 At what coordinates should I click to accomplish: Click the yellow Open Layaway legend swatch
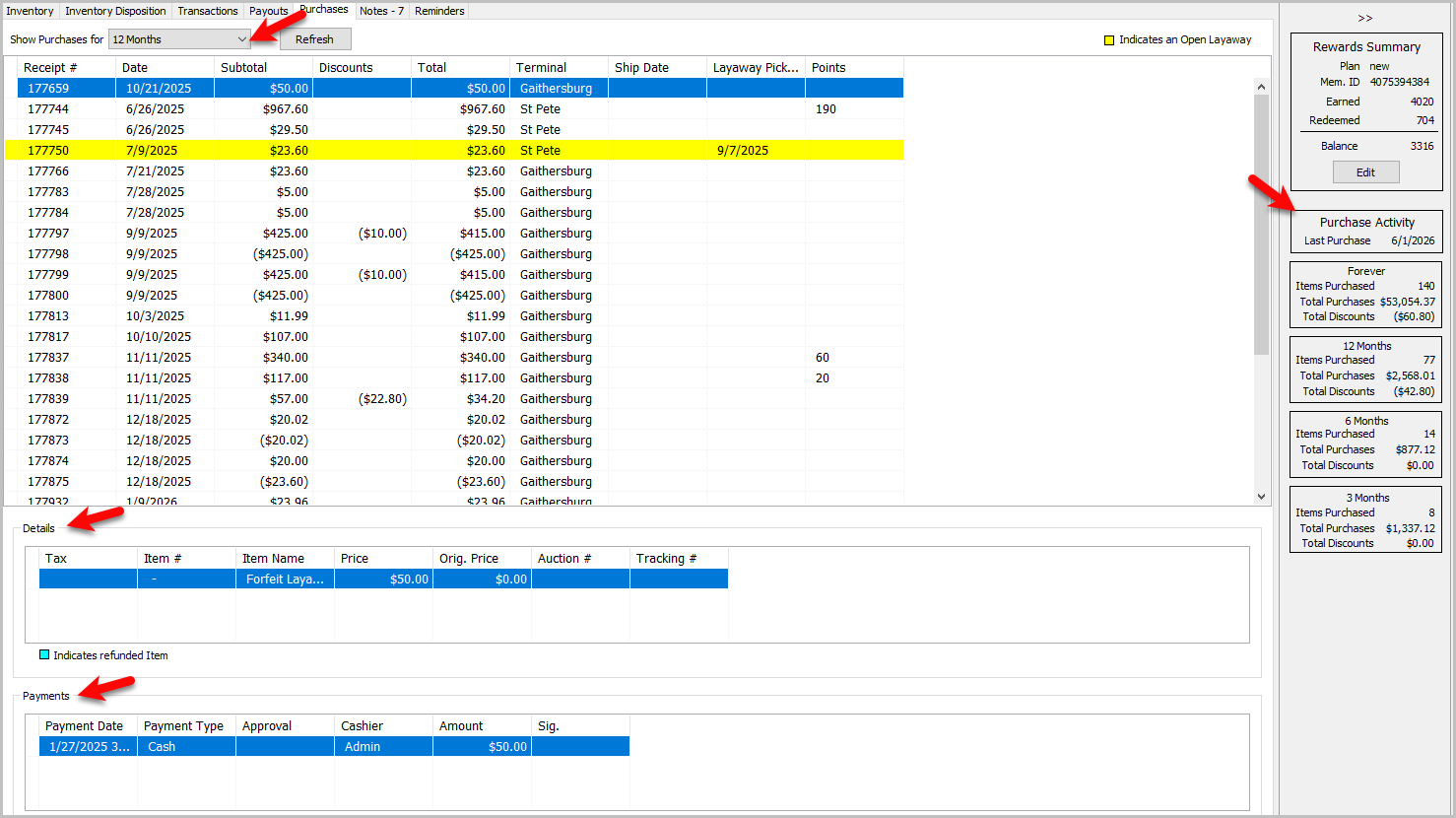(1108, 40)
